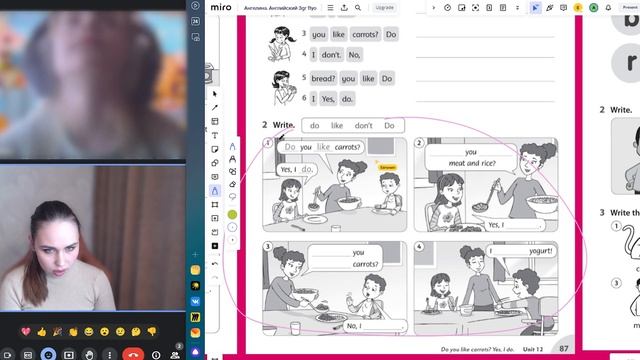Choose the Highlighter in pen submenu
The width and height of the screenshot is (640, 360).
[x=232, y=159]
